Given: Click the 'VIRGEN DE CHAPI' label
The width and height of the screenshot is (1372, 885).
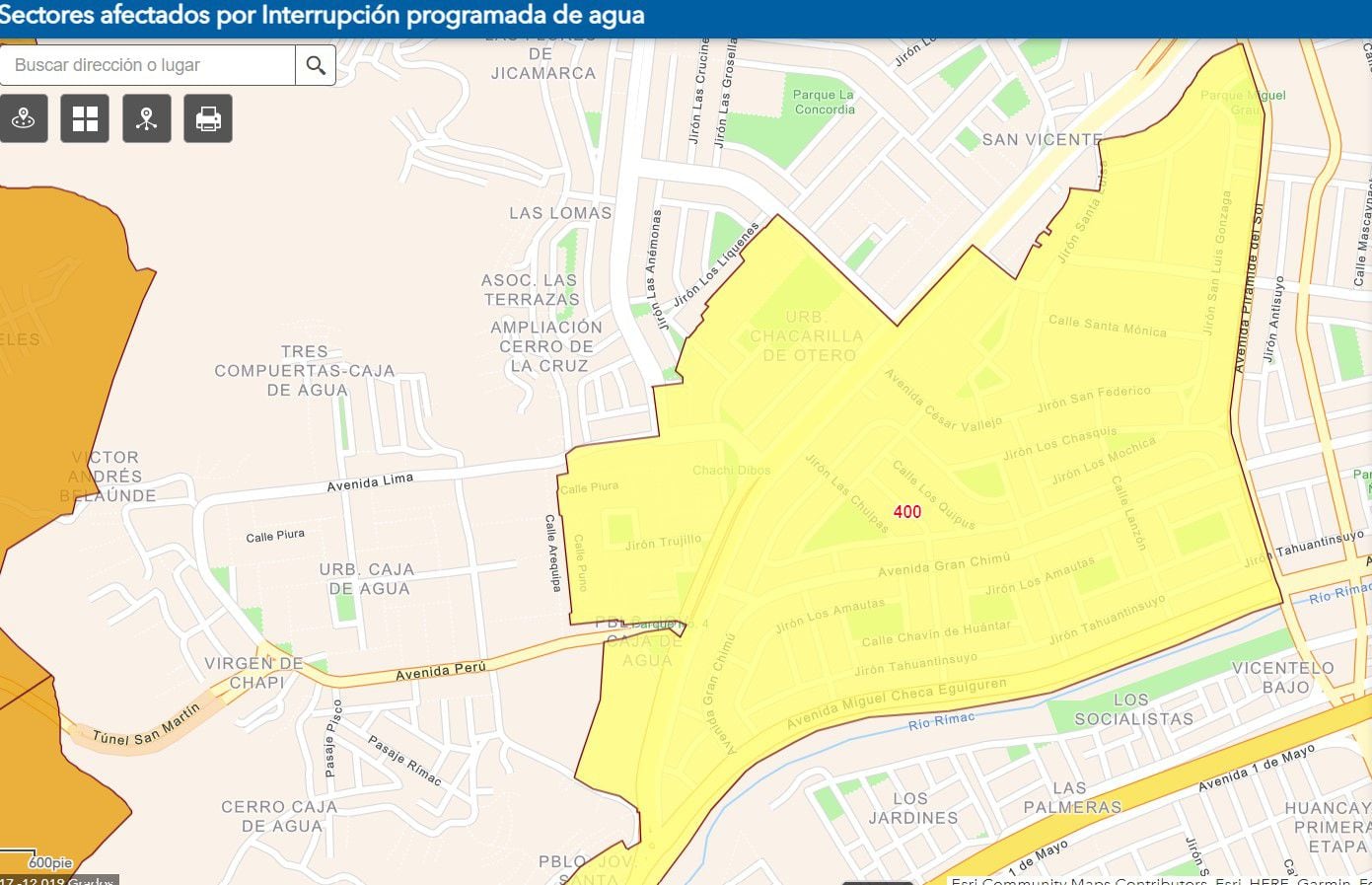Looking at the screenshot, I should (x=254, y=673).
